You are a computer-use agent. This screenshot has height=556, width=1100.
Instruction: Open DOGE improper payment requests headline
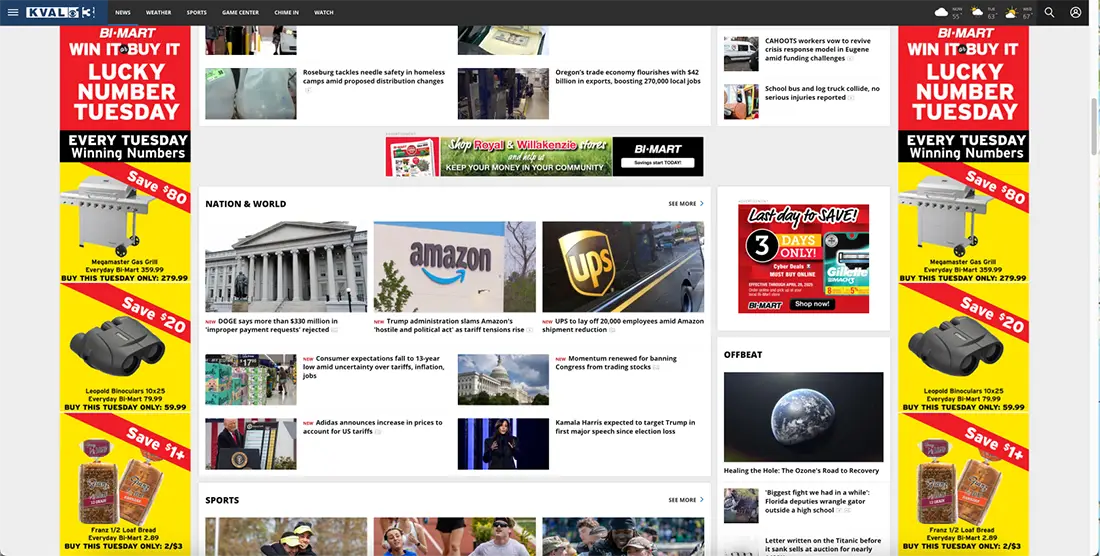[x=271, y=325]
